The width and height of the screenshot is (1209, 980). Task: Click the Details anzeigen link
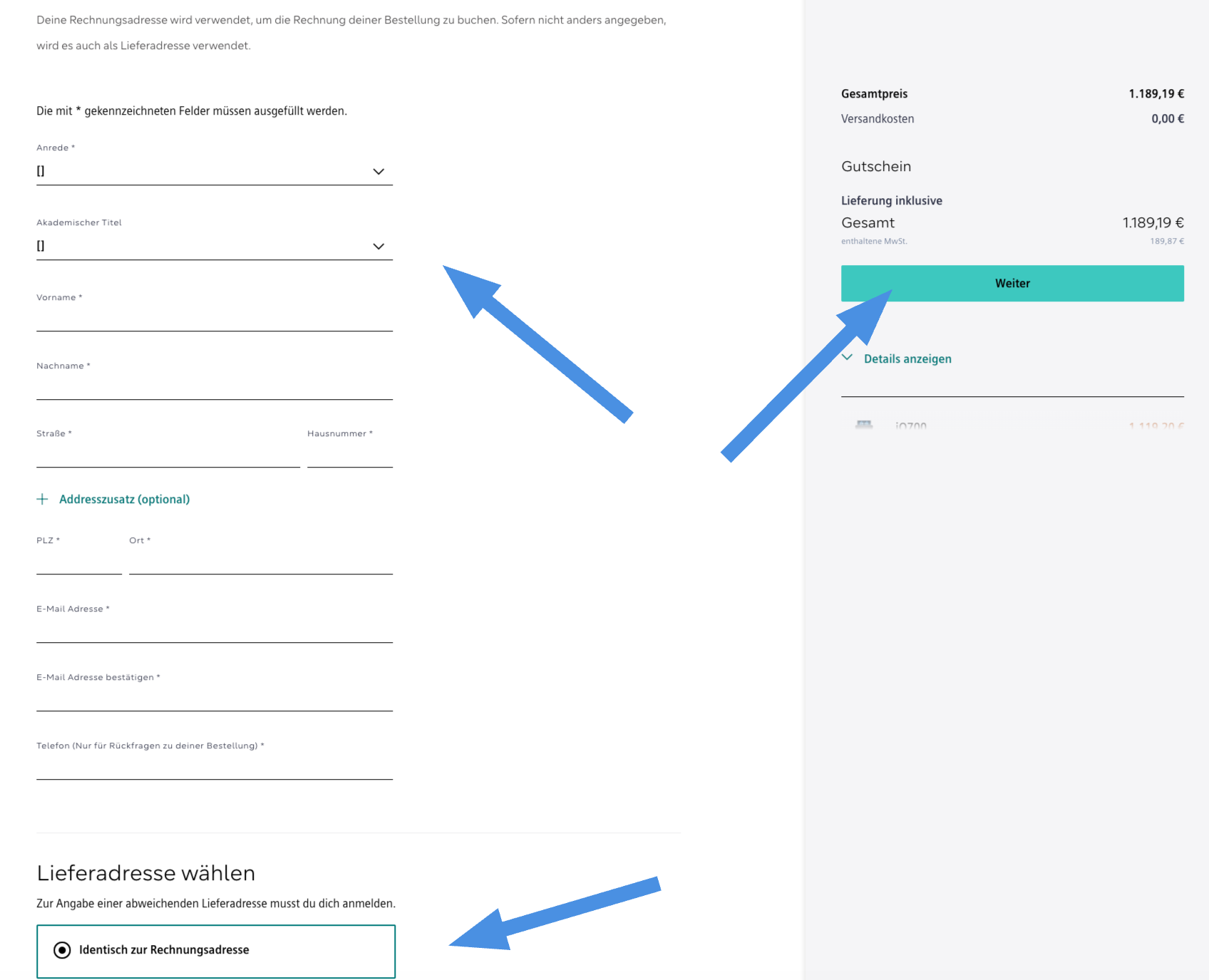907,359
